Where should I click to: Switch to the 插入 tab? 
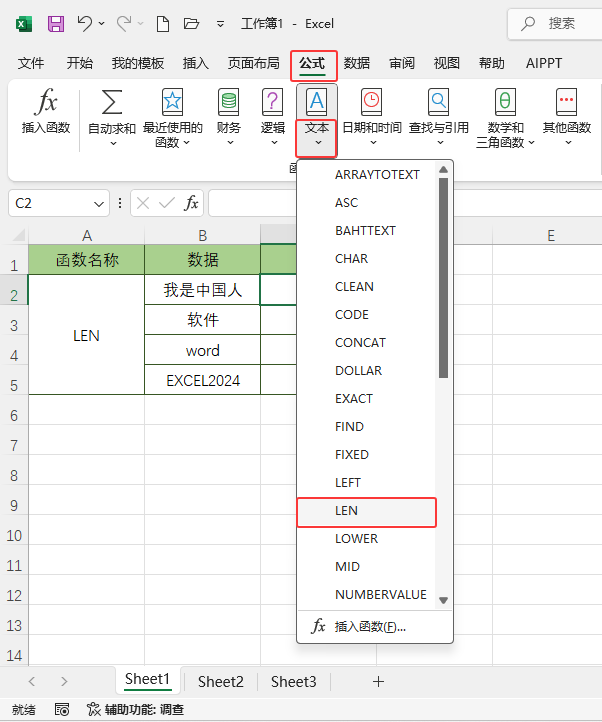click(196, 63)
